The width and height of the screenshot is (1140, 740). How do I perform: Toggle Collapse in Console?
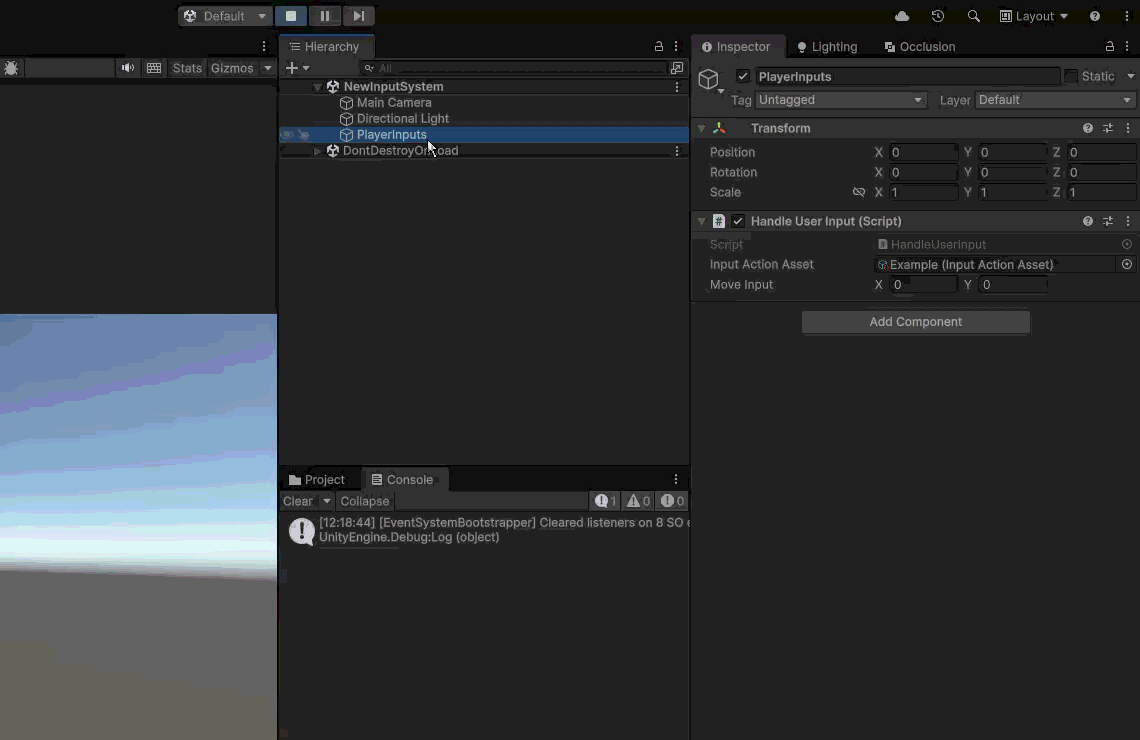pyautogui.click(x=365, y=501)
